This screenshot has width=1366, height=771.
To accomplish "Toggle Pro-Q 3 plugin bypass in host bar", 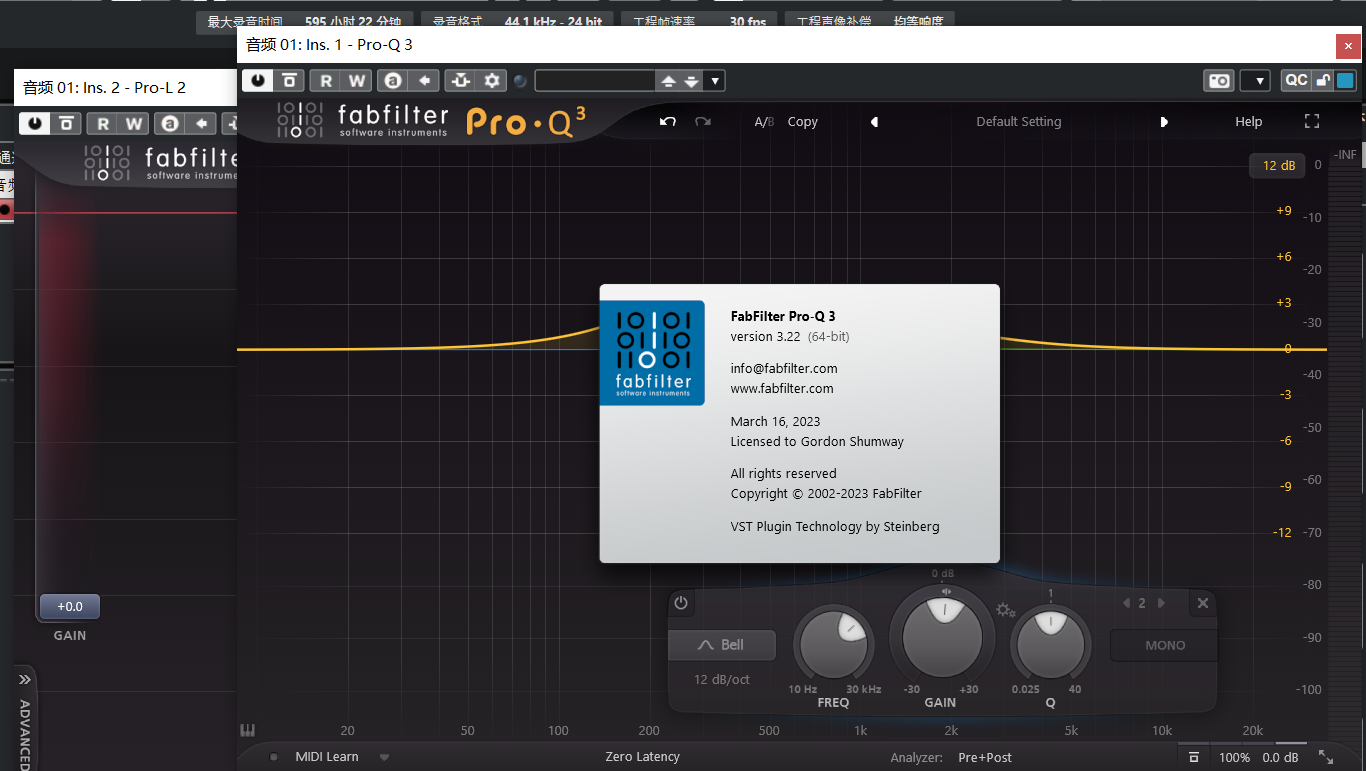I will pyautogui.click(x=258, y=81).
